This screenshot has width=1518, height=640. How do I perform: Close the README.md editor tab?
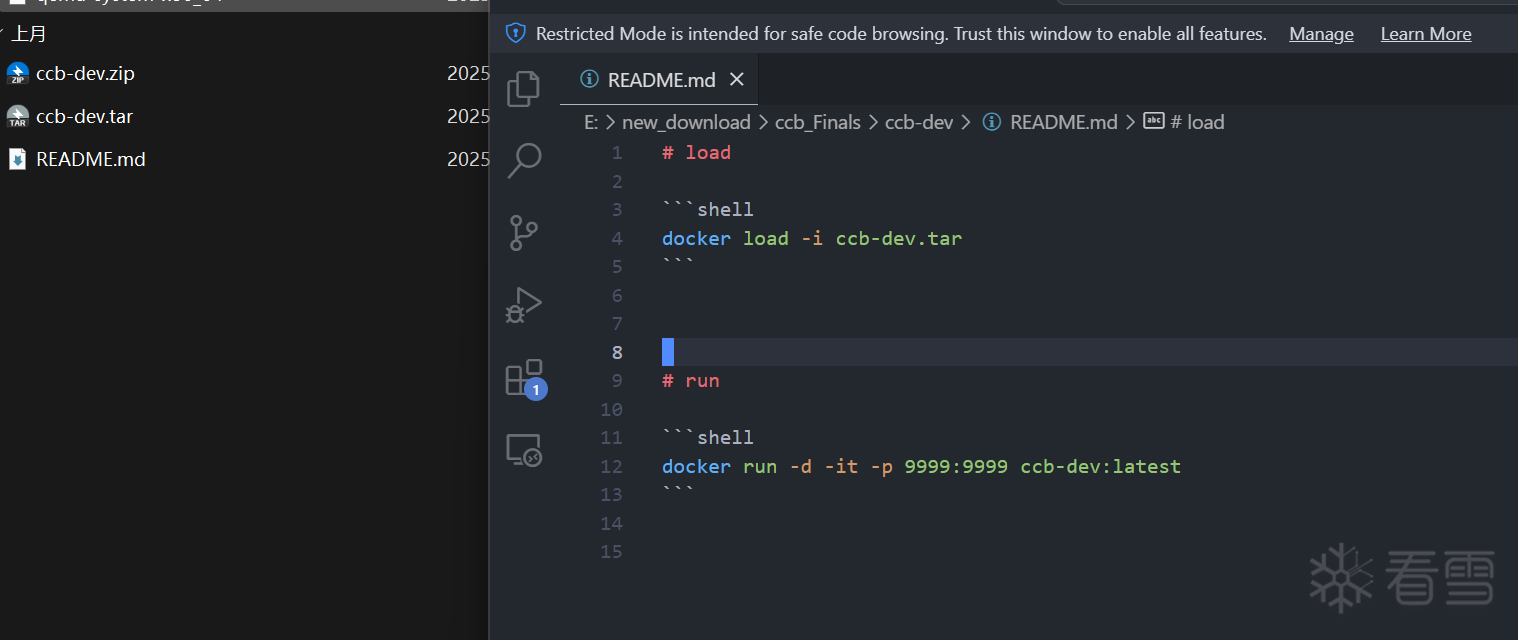tap(737, 80)
